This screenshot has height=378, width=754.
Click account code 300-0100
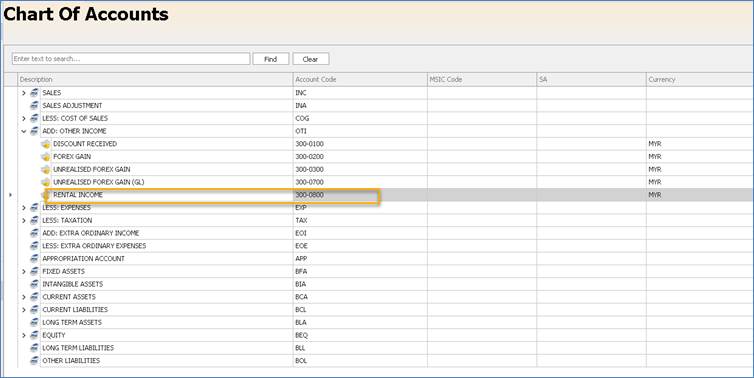[x=309, y=144]
